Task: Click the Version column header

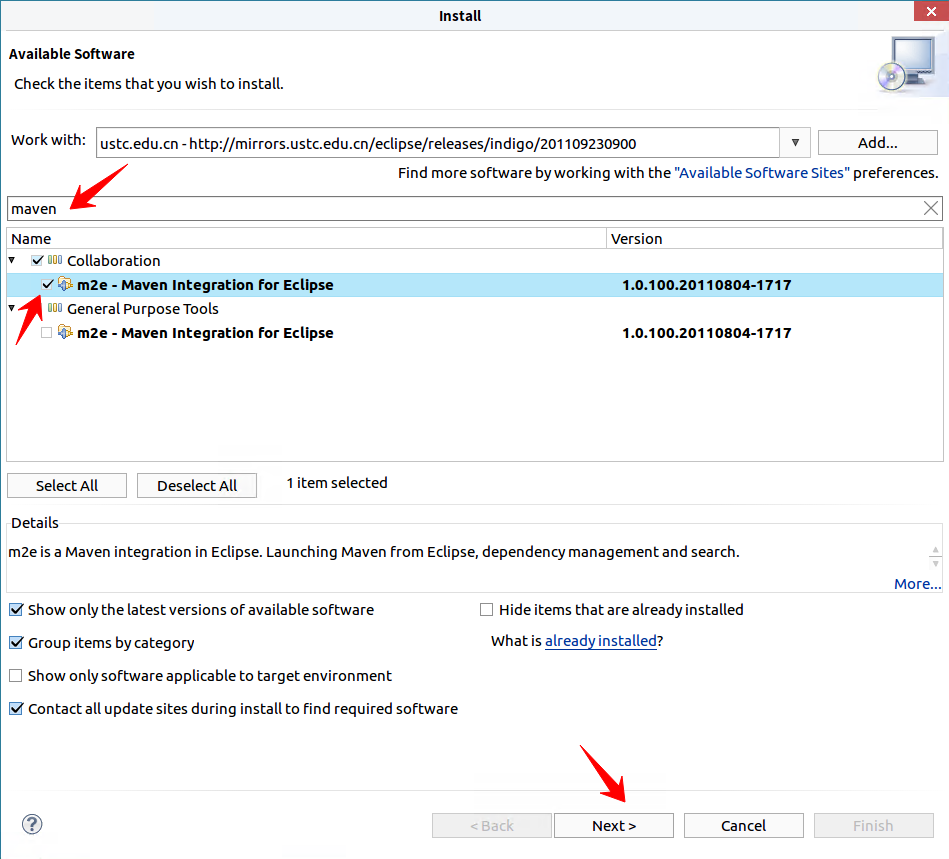Action: [x=774, y=239]
